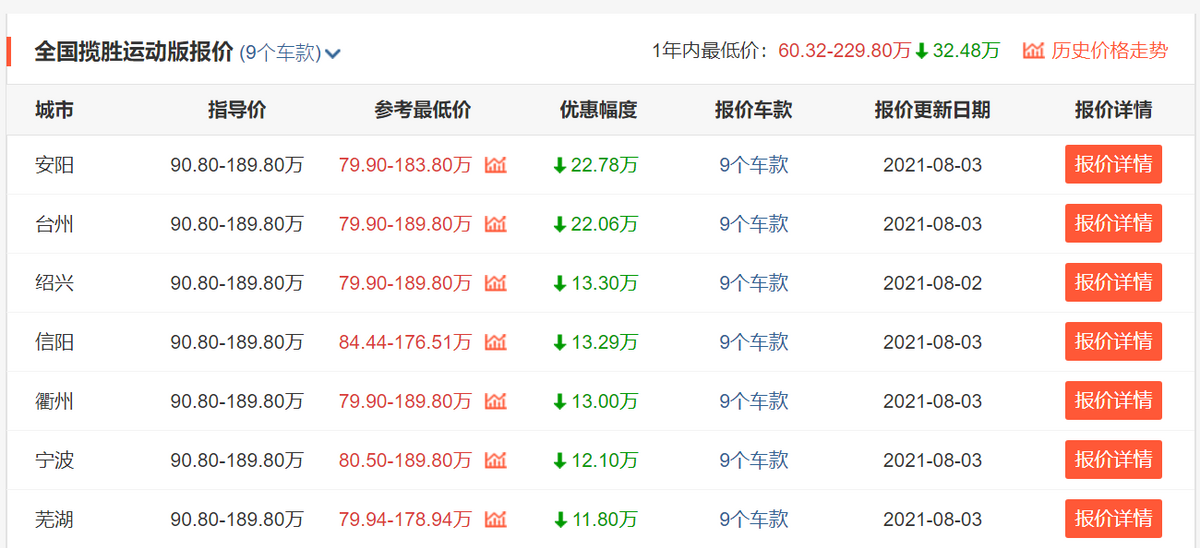1200x548 pixels.
Task: Select city name 芜湖
Action: (54, 519)
